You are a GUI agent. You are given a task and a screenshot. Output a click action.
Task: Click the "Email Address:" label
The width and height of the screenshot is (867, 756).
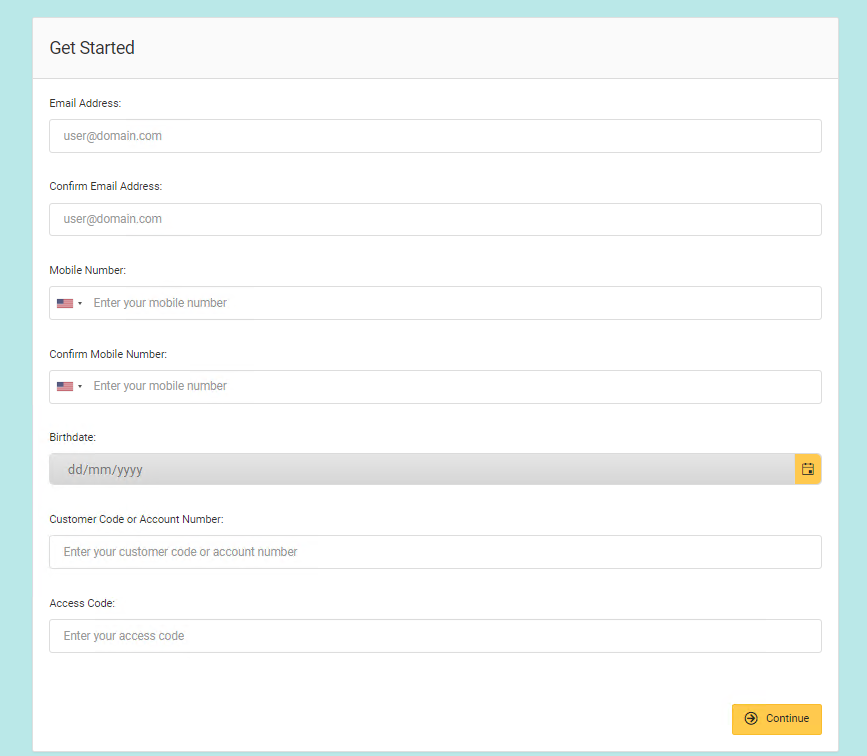click(85, 103)
